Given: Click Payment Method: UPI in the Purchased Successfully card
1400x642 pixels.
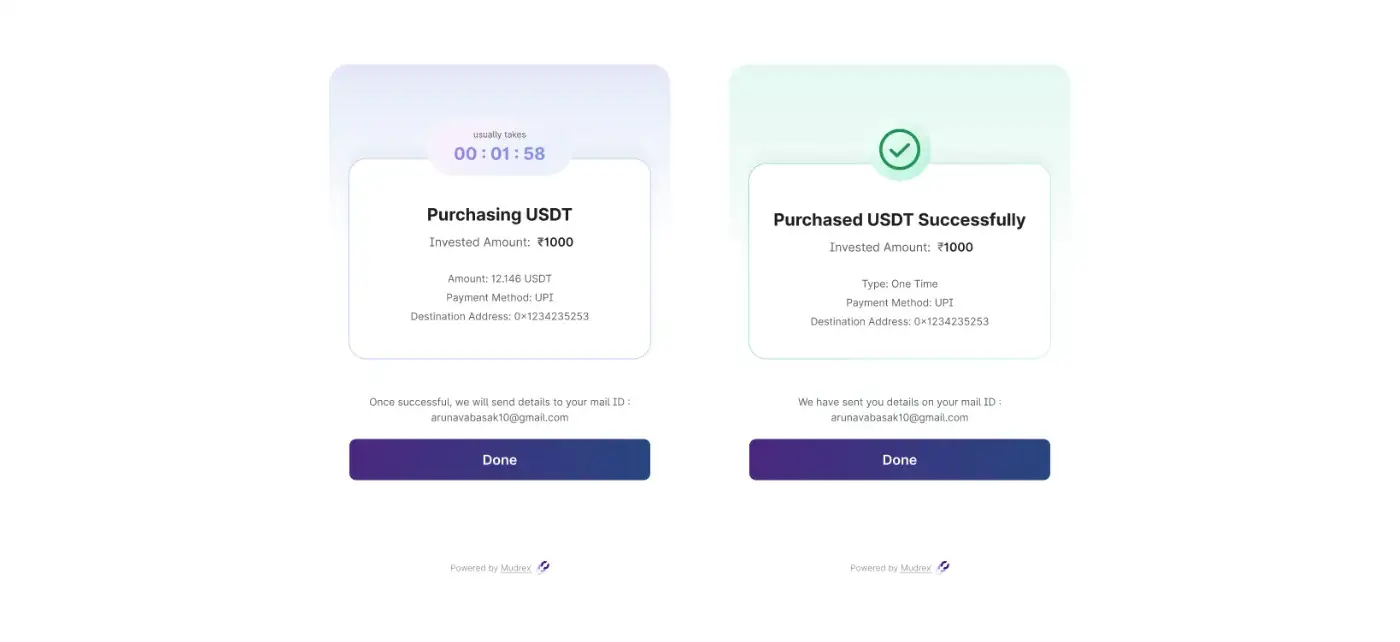Looking at the screenshot, I should tap(899, 303).
